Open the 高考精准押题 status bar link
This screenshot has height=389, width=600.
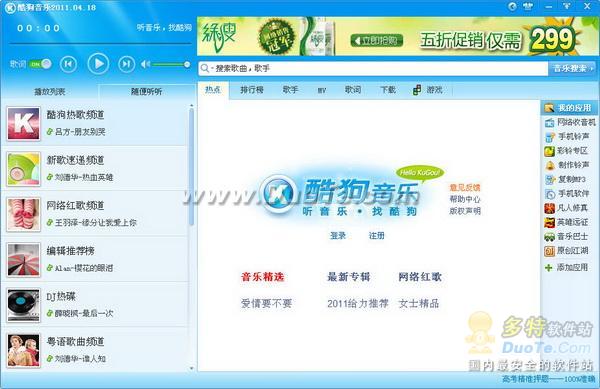[549, 379]
